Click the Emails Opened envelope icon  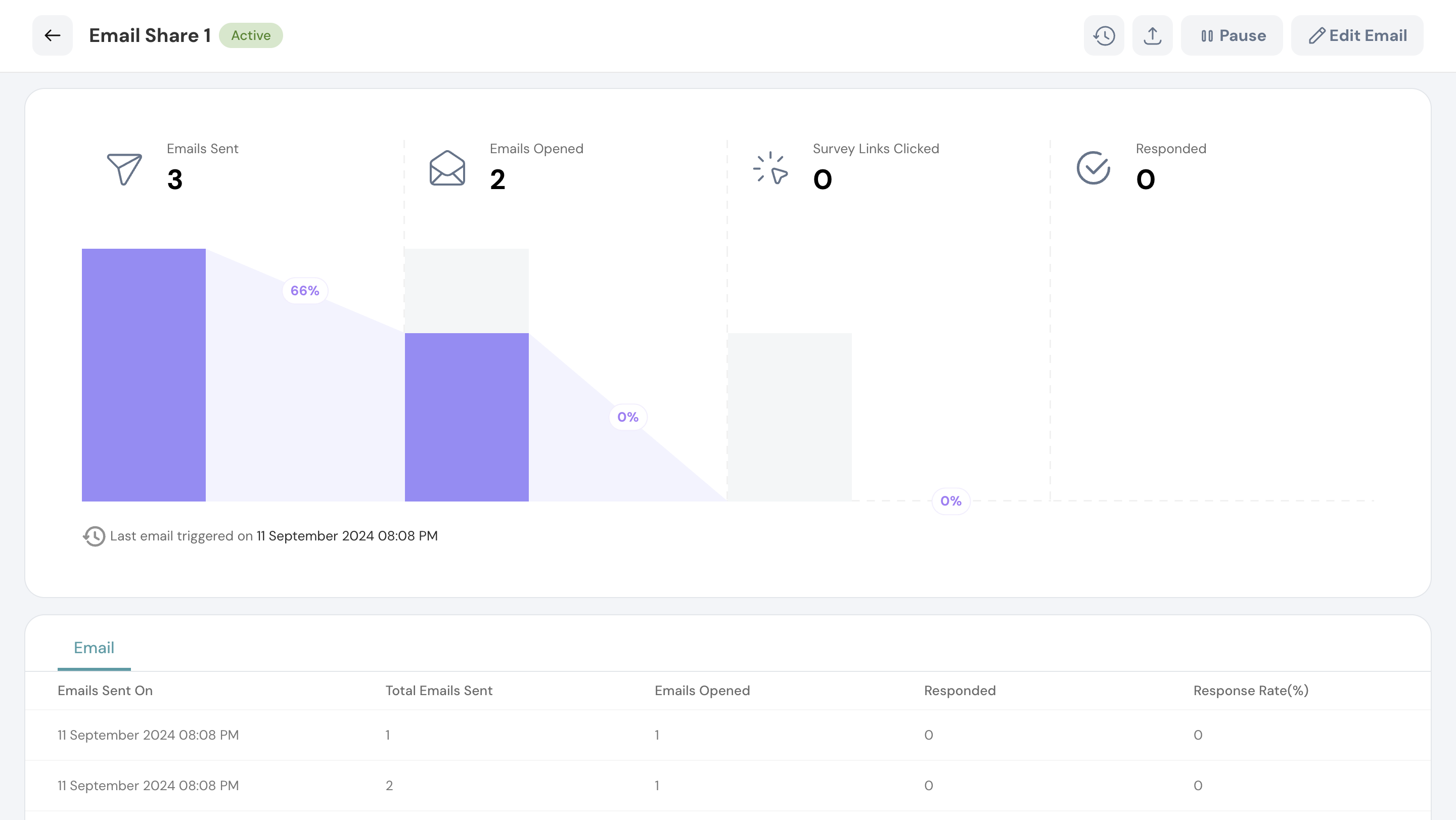[x=447, y=168]
